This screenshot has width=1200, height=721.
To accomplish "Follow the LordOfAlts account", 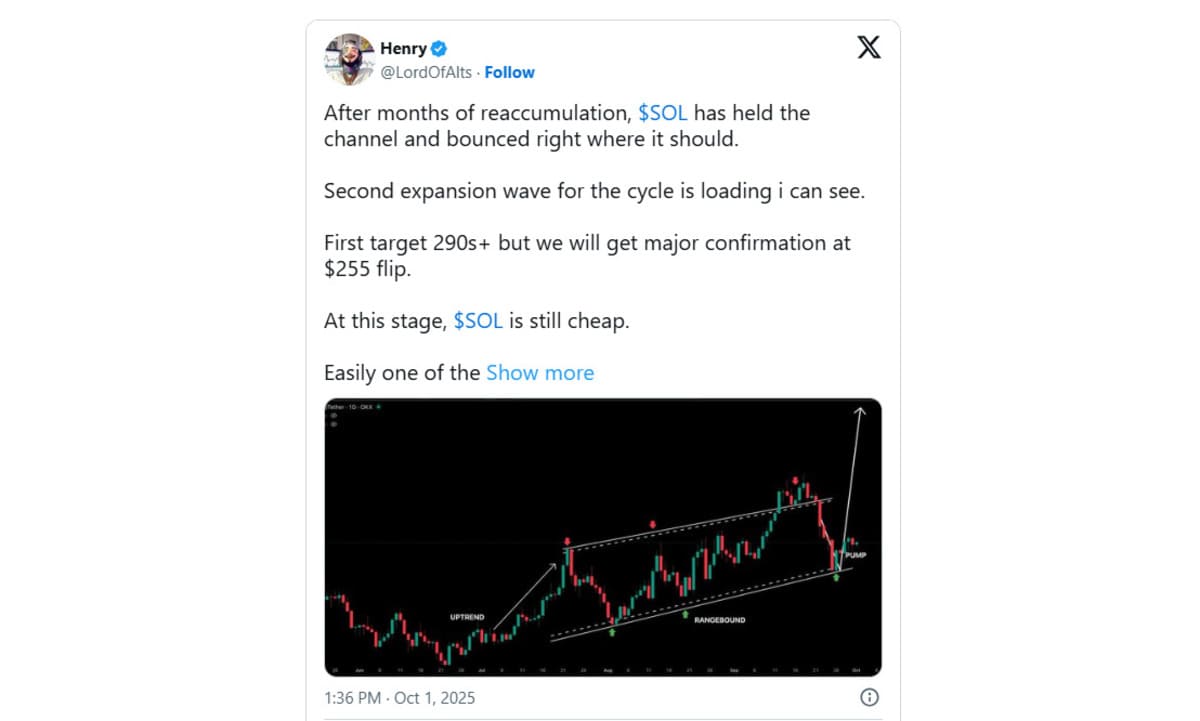I will 509,72.
